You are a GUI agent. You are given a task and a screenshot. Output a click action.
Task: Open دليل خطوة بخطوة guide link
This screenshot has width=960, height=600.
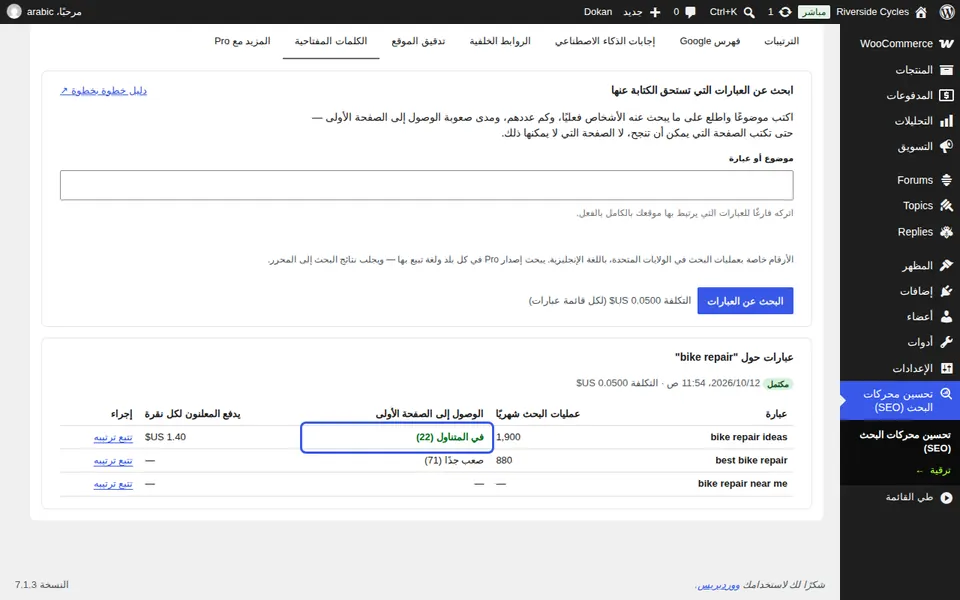click(x=103, y=91)
